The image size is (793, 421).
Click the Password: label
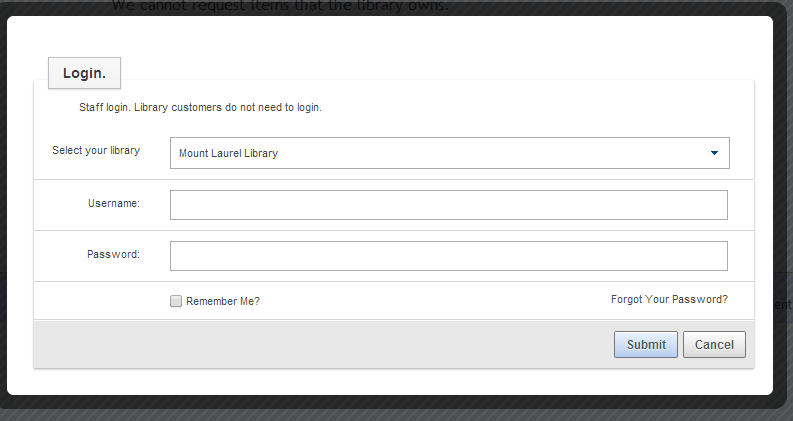pyautogui.click(x=113, y=254)
